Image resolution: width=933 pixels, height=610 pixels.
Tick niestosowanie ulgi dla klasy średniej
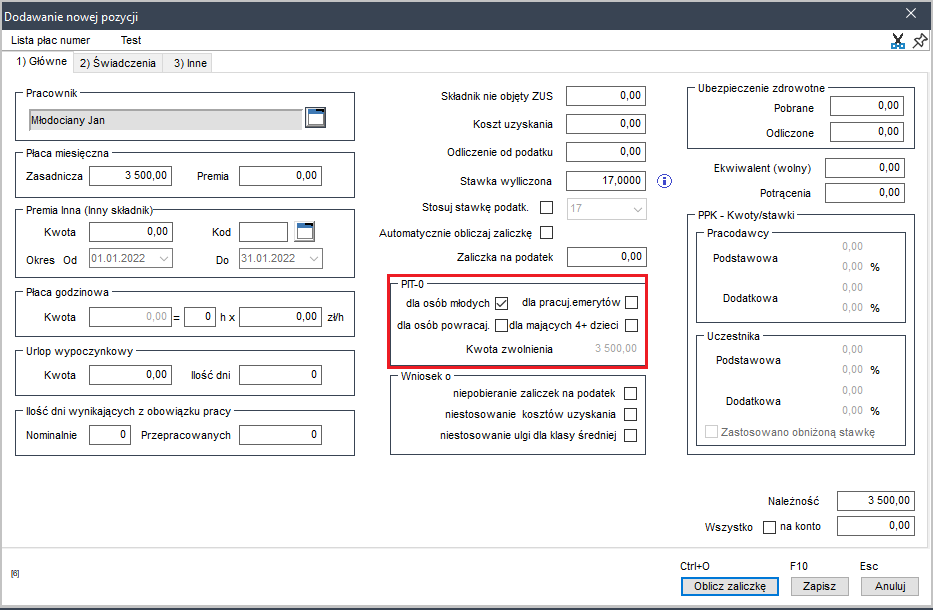[x=630, y=436]
